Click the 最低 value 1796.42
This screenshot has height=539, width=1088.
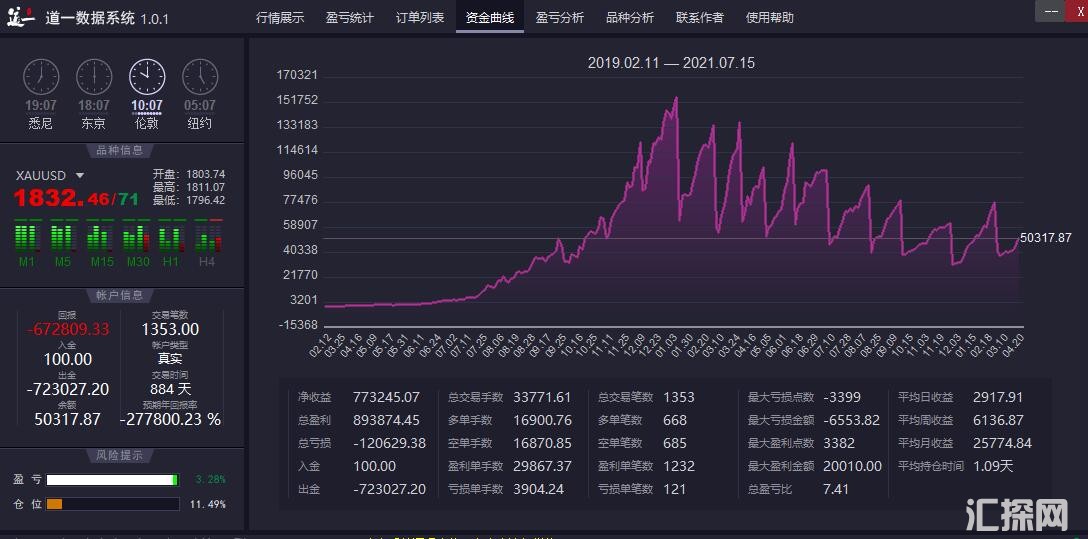pos(205,200)
